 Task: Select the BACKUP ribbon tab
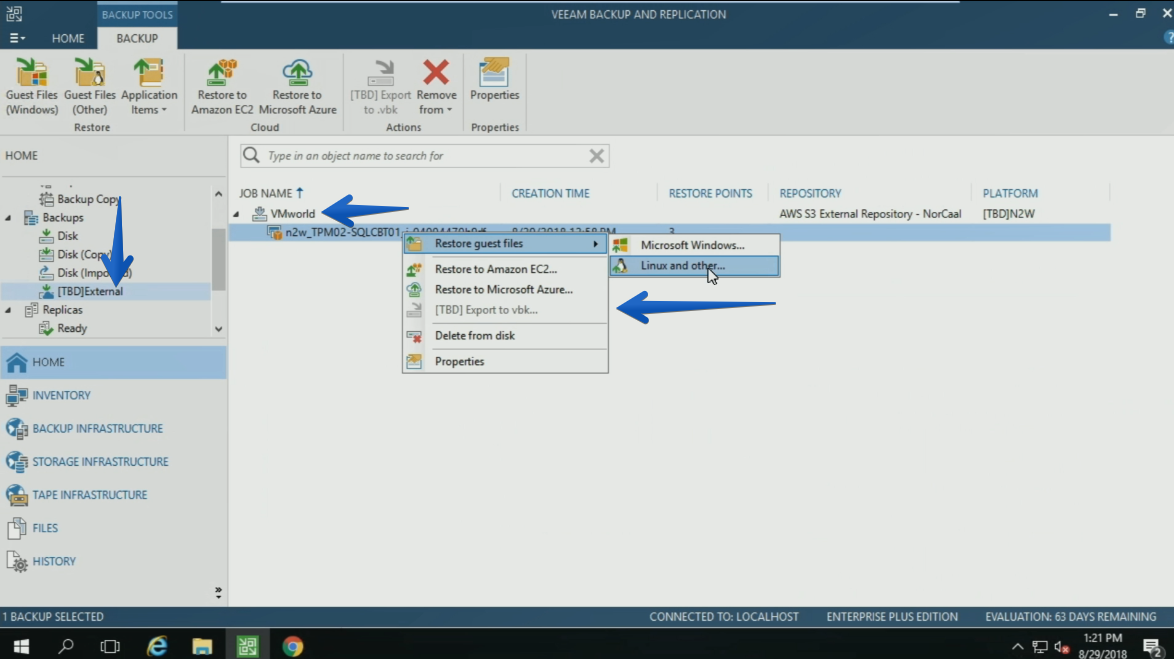coord(137,38)
